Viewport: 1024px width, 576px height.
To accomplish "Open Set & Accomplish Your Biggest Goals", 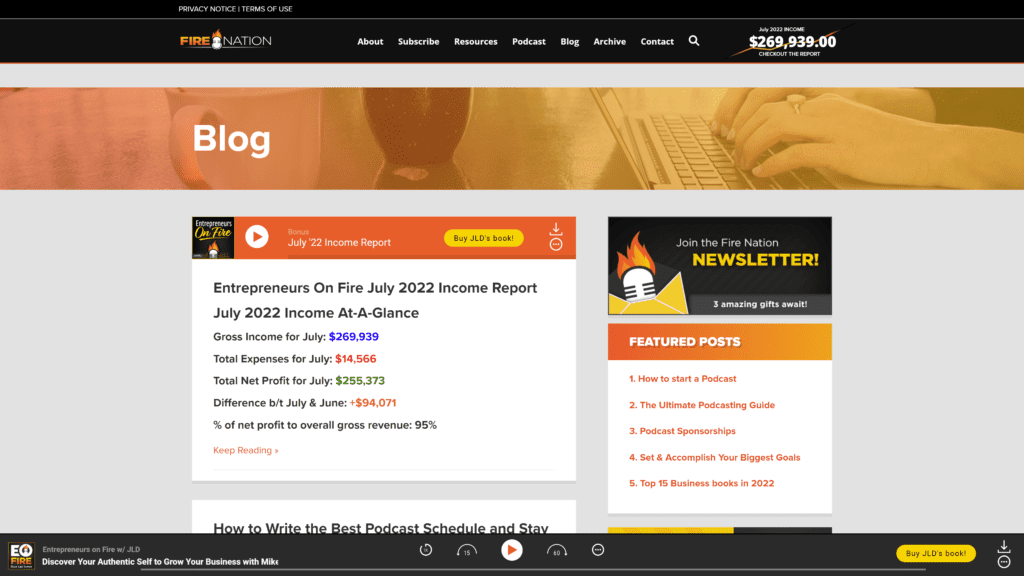I will (714, 457).
